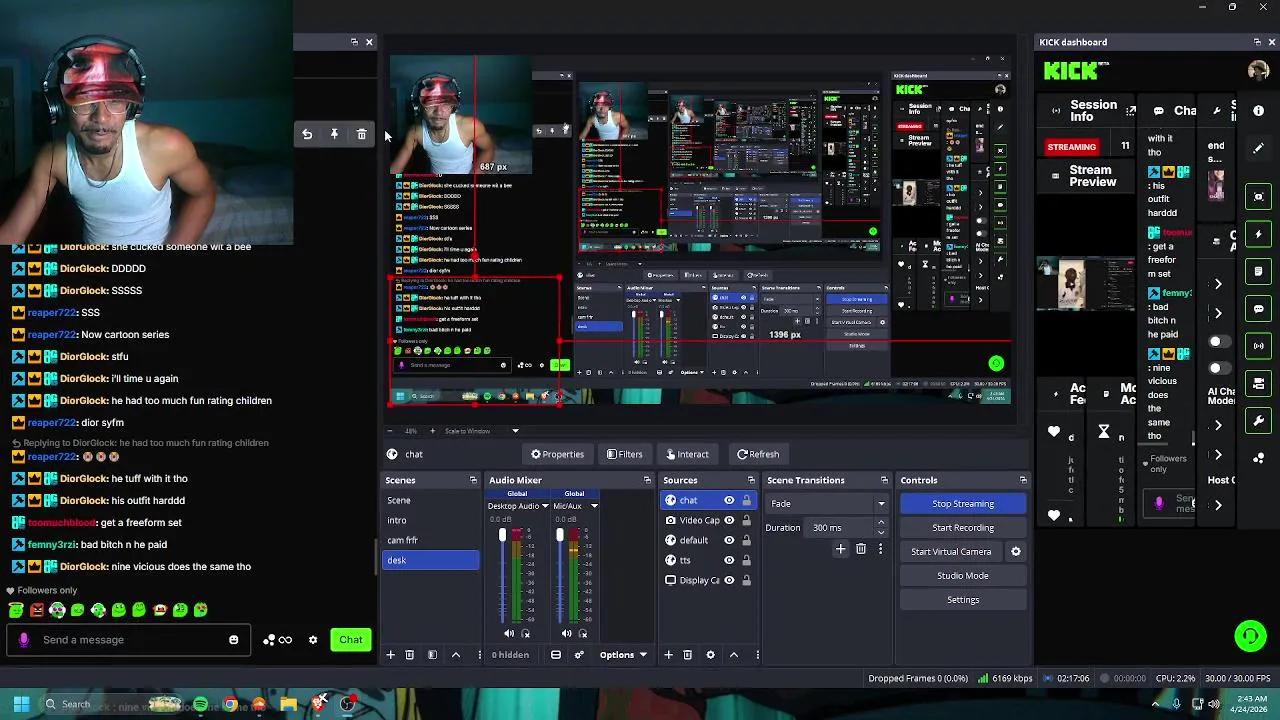Viewport: 1280px width, 720px height.
Task: Click green Chat send button
Action: pos(351,640)
